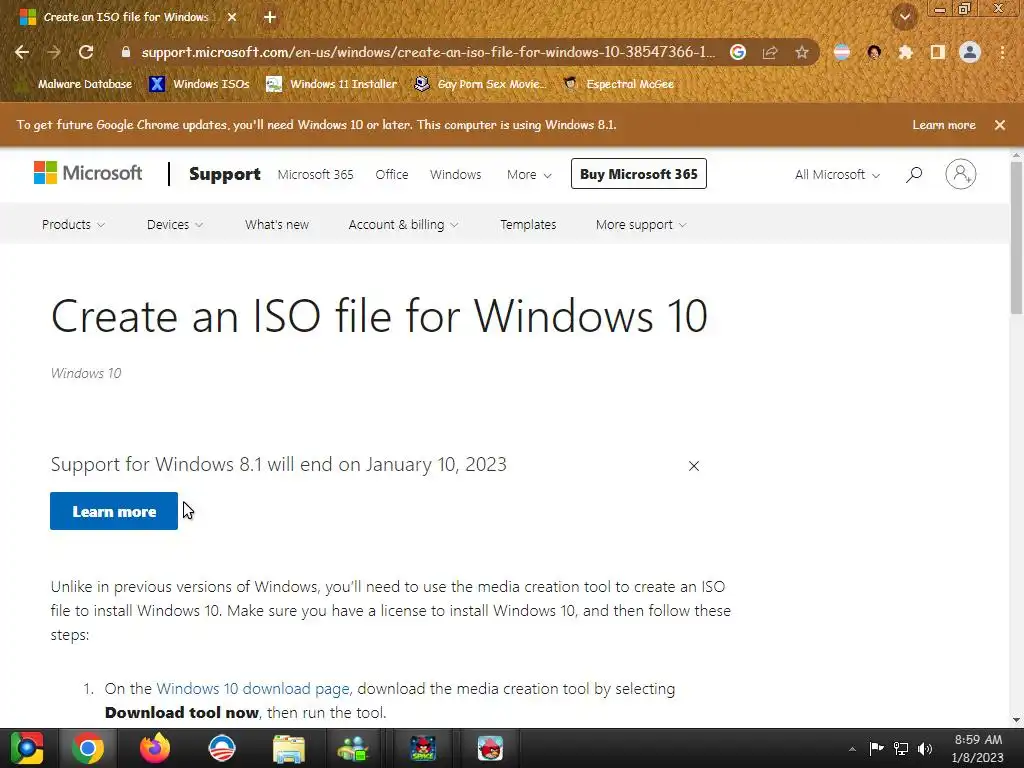Open What's new nav item
Screen dimensions: 1024x768
277,225
